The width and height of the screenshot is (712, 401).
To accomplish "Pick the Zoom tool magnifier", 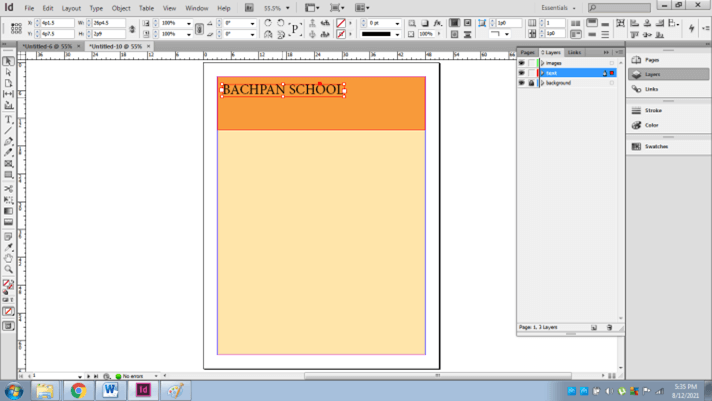I will tap(8, 269).
